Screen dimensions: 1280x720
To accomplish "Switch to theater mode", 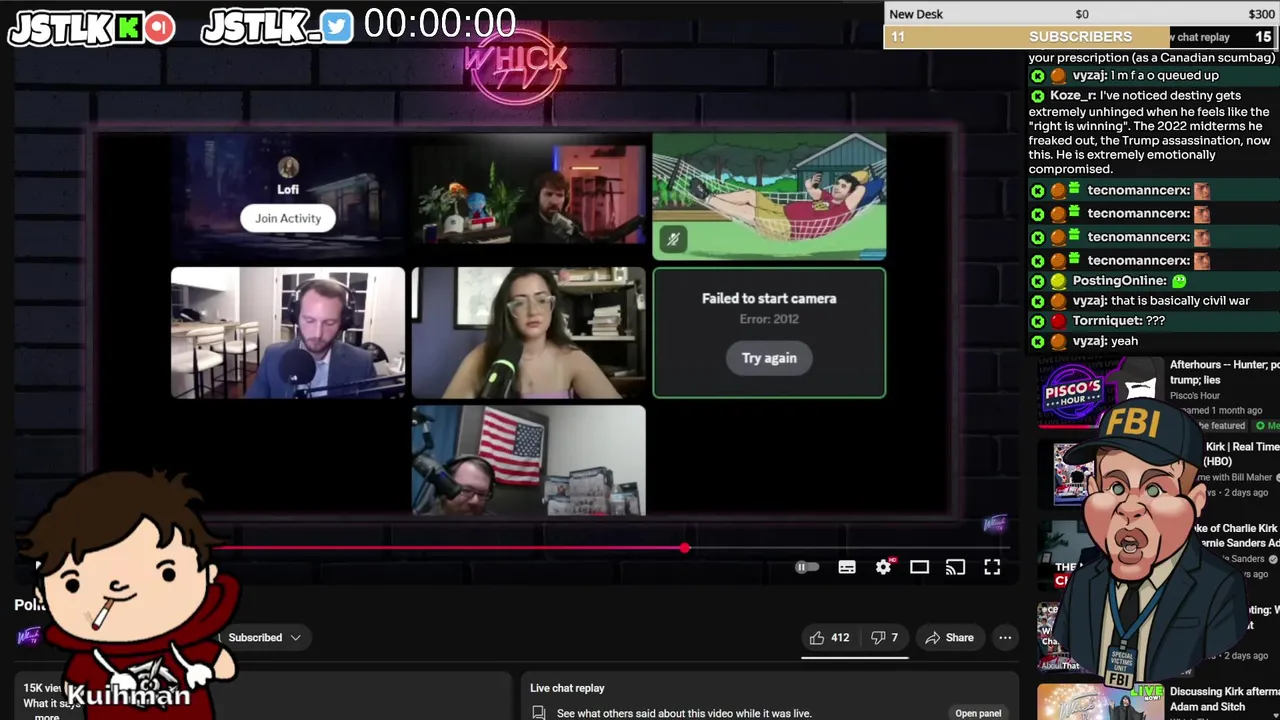I will [x=919, y=568].
